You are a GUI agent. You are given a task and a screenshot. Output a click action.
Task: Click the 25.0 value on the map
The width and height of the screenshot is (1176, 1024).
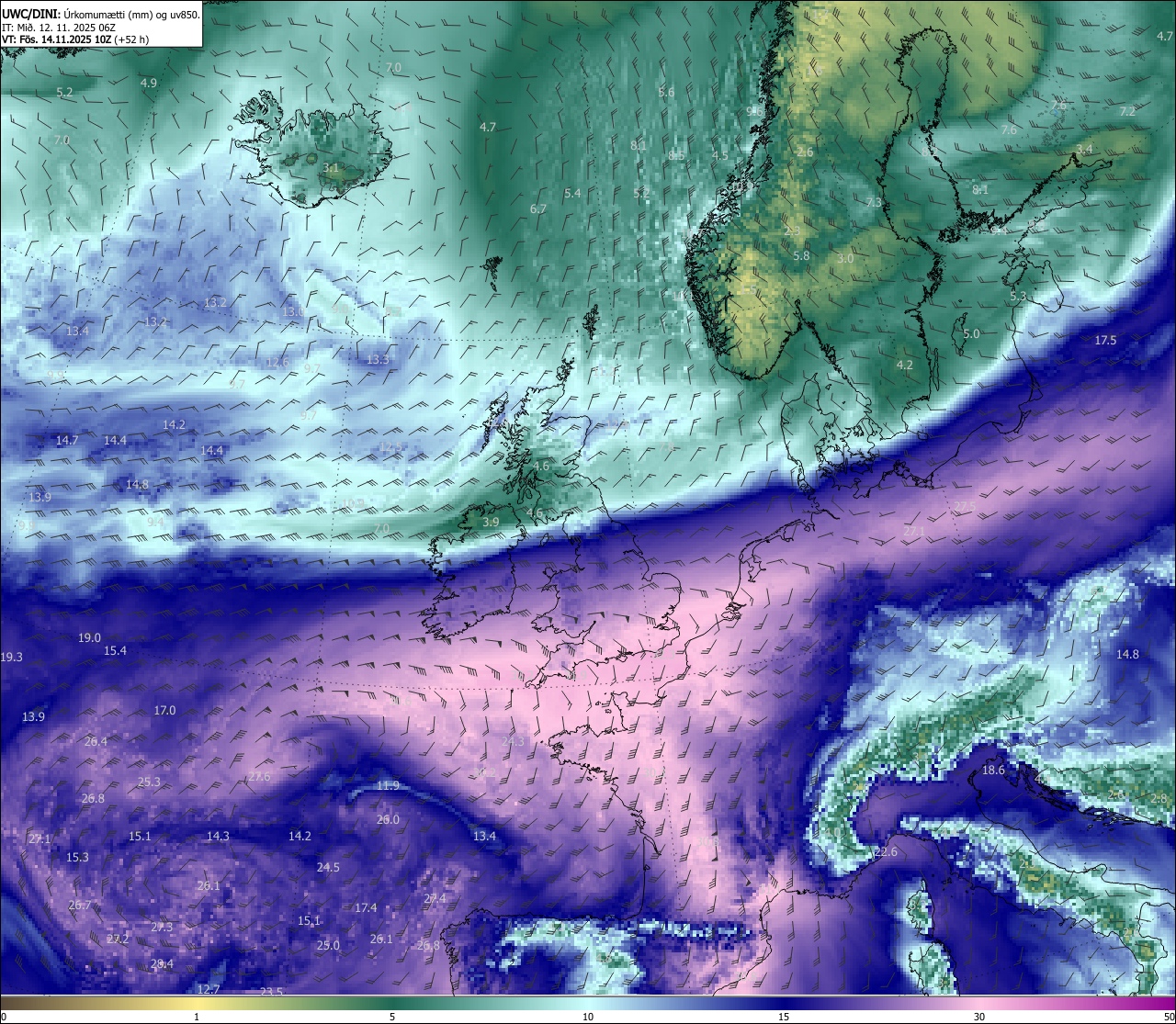pyautogui.click(x=328, y=945)
